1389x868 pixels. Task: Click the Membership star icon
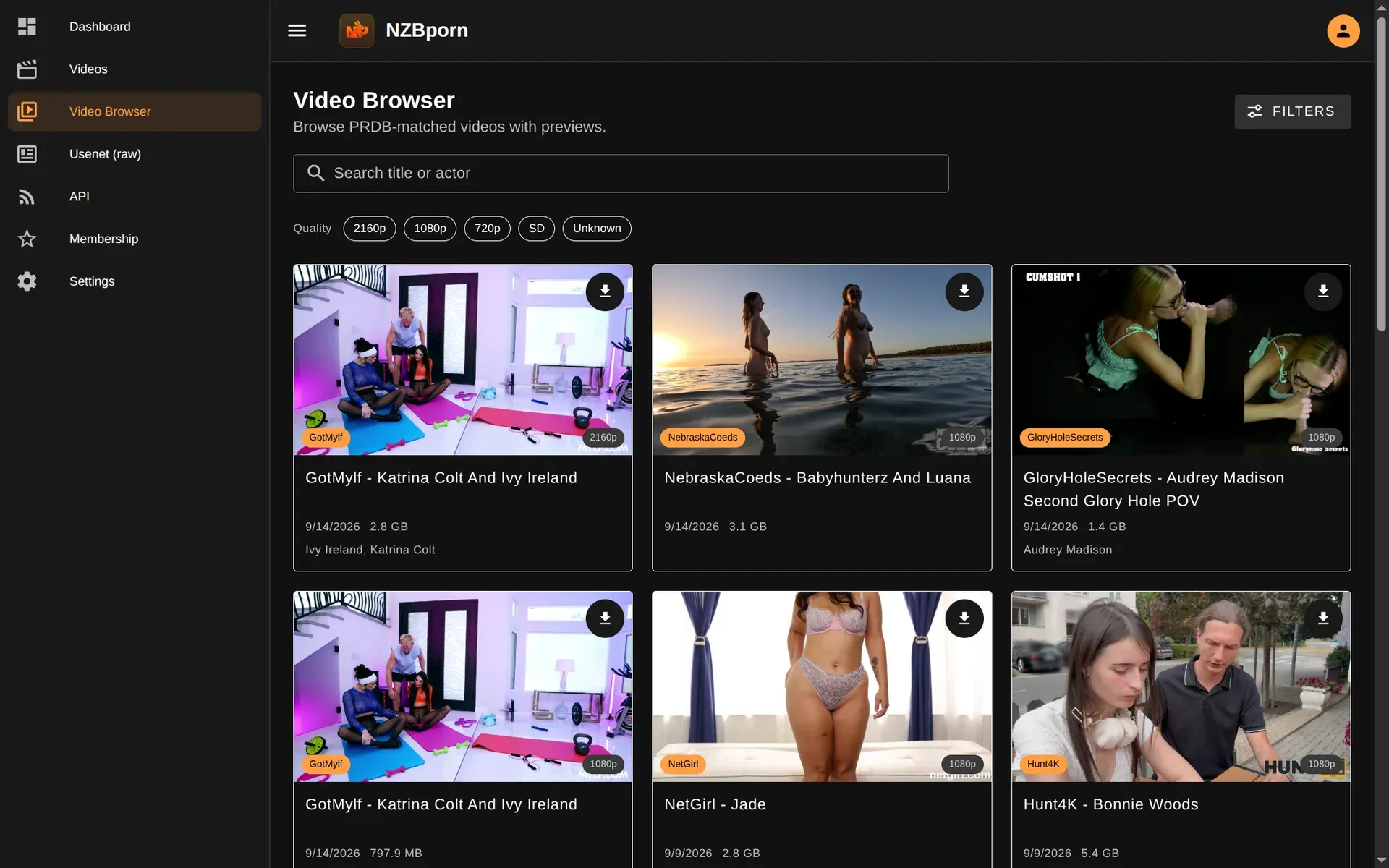(27, 239)
